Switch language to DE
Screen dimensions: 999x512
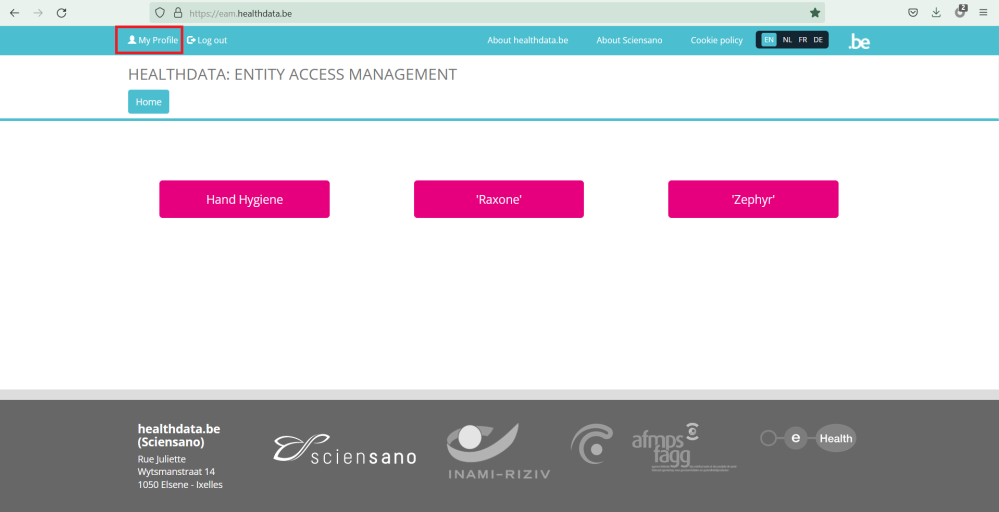coord(818,40)
